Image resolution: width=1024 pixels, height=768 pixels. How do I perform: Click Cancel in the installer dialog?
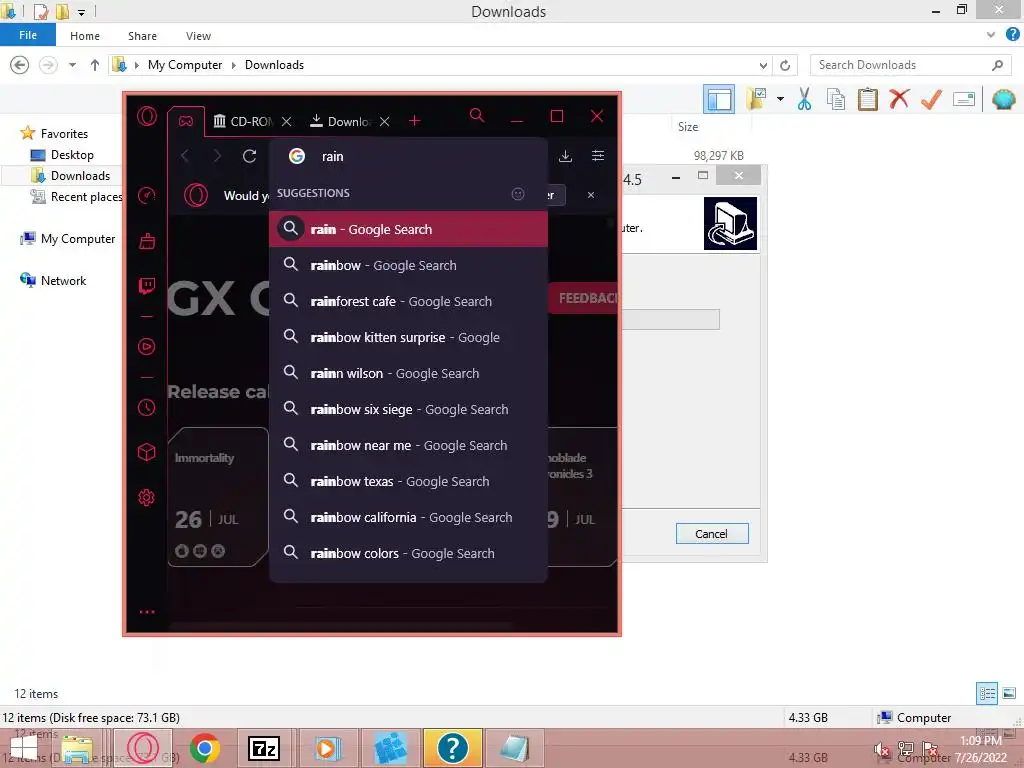point(712,534)
